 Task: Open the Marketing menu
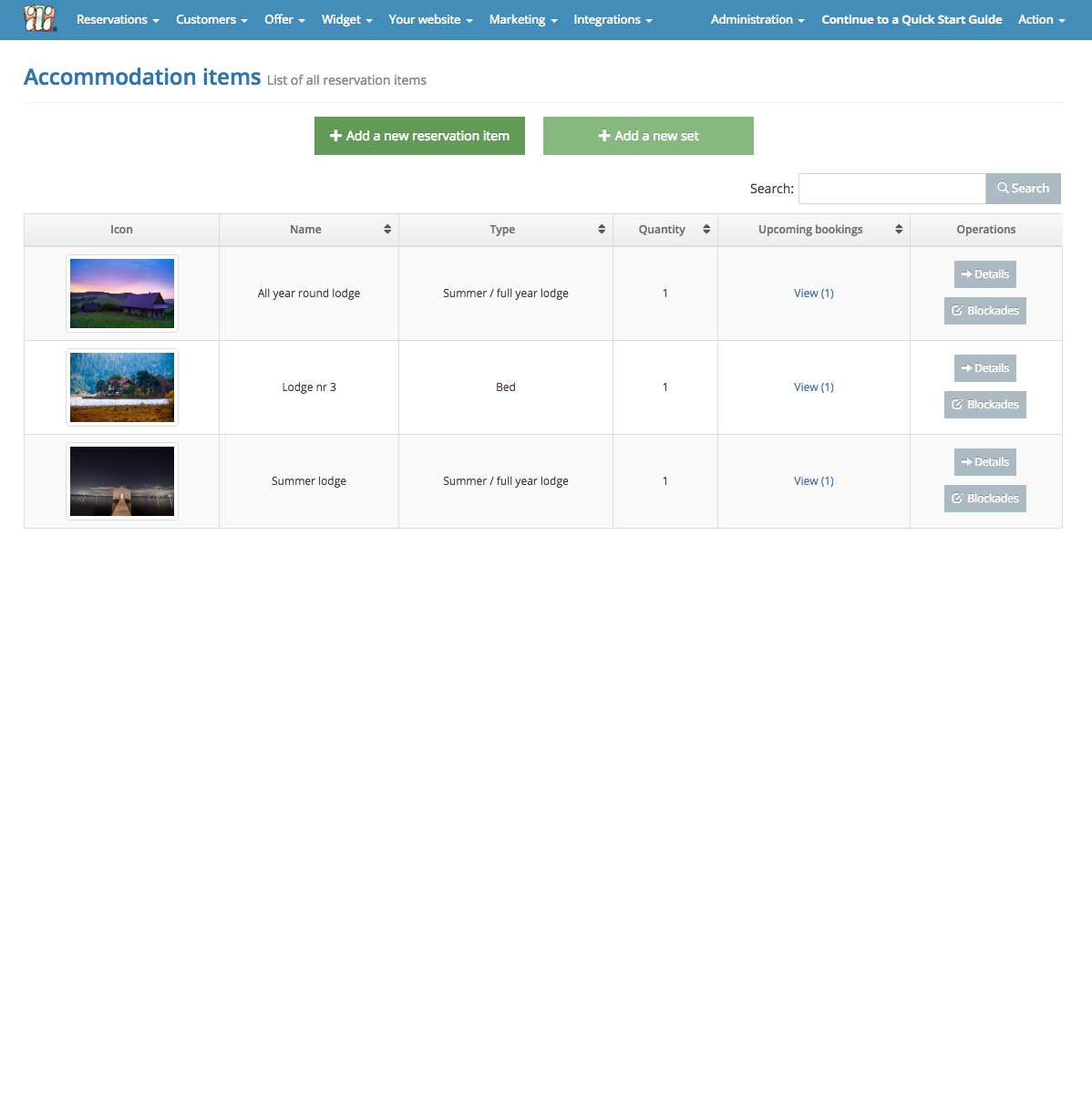click(x=522, y=19)
